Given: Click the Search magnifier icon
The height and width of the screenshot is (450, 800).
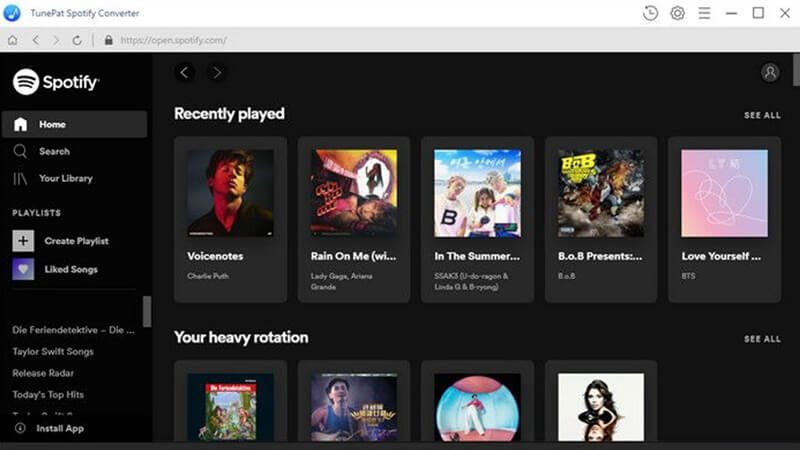Looking at the screenshot, I should pyautogui.click(x=20, y=151).
